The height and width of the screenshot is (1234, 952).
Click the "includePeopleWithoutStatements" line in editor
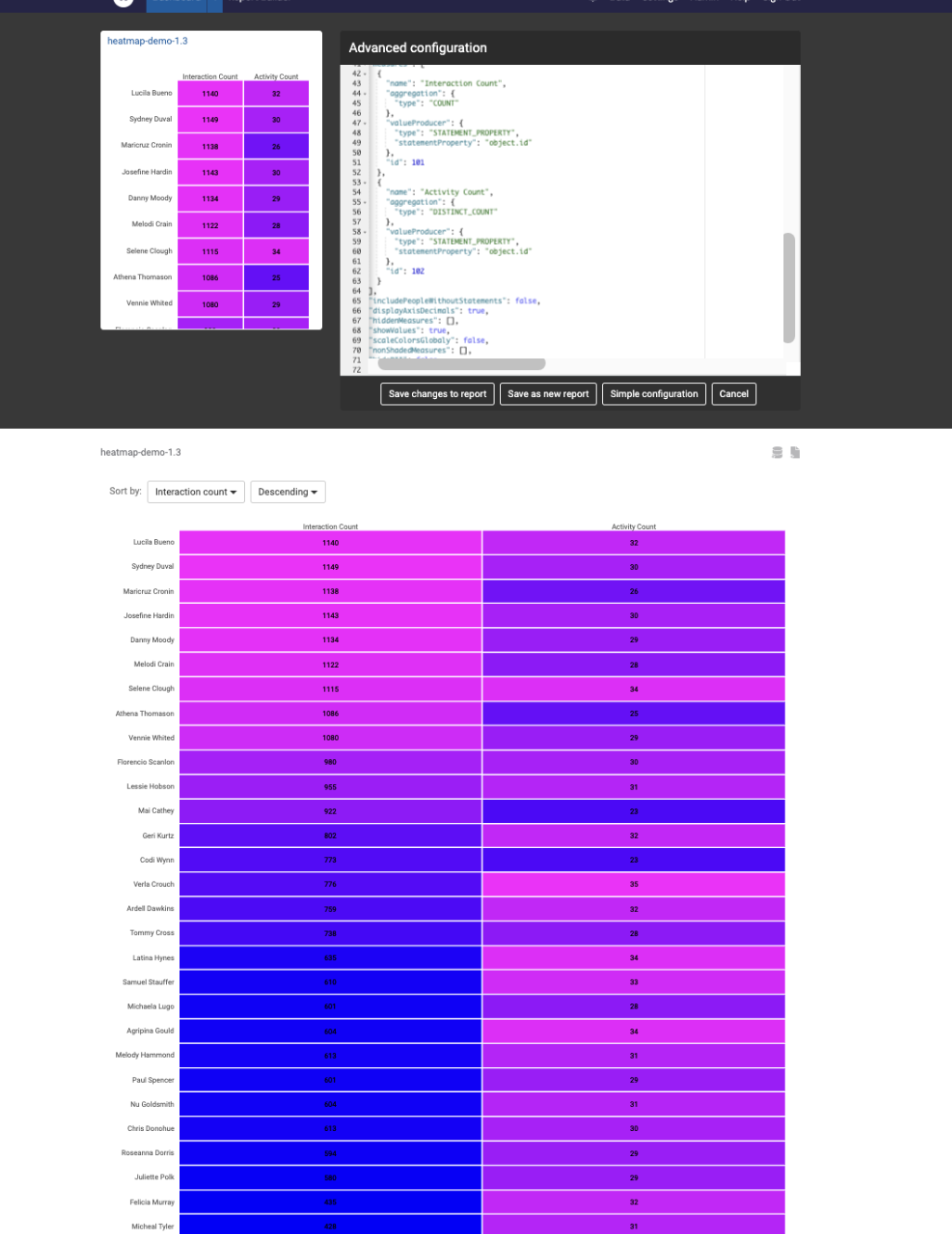click(x=455, y=301)
